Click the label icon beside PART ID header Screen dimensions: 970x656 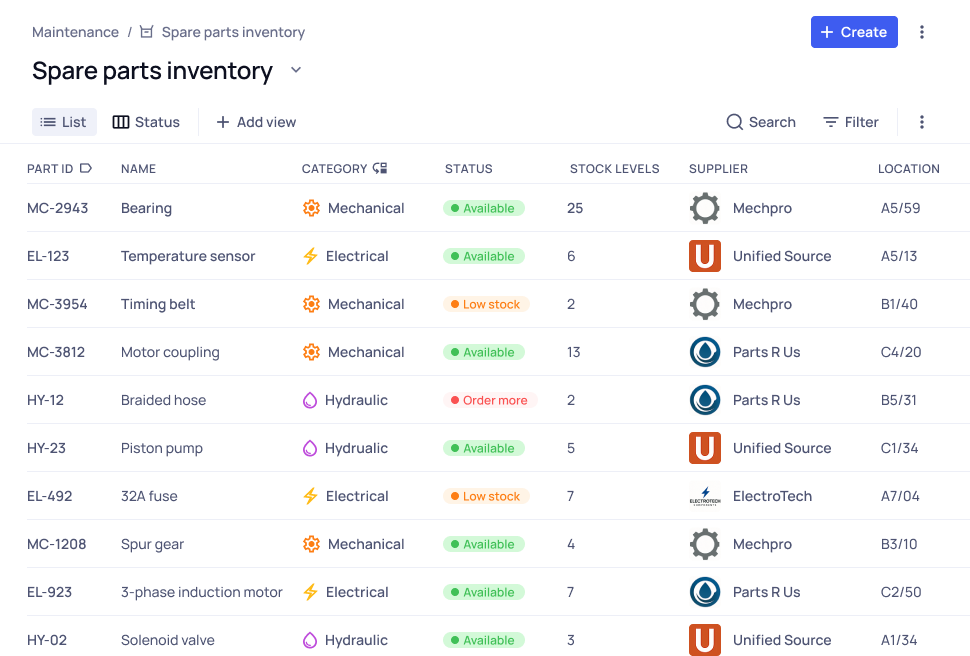[x=86, y=168]
